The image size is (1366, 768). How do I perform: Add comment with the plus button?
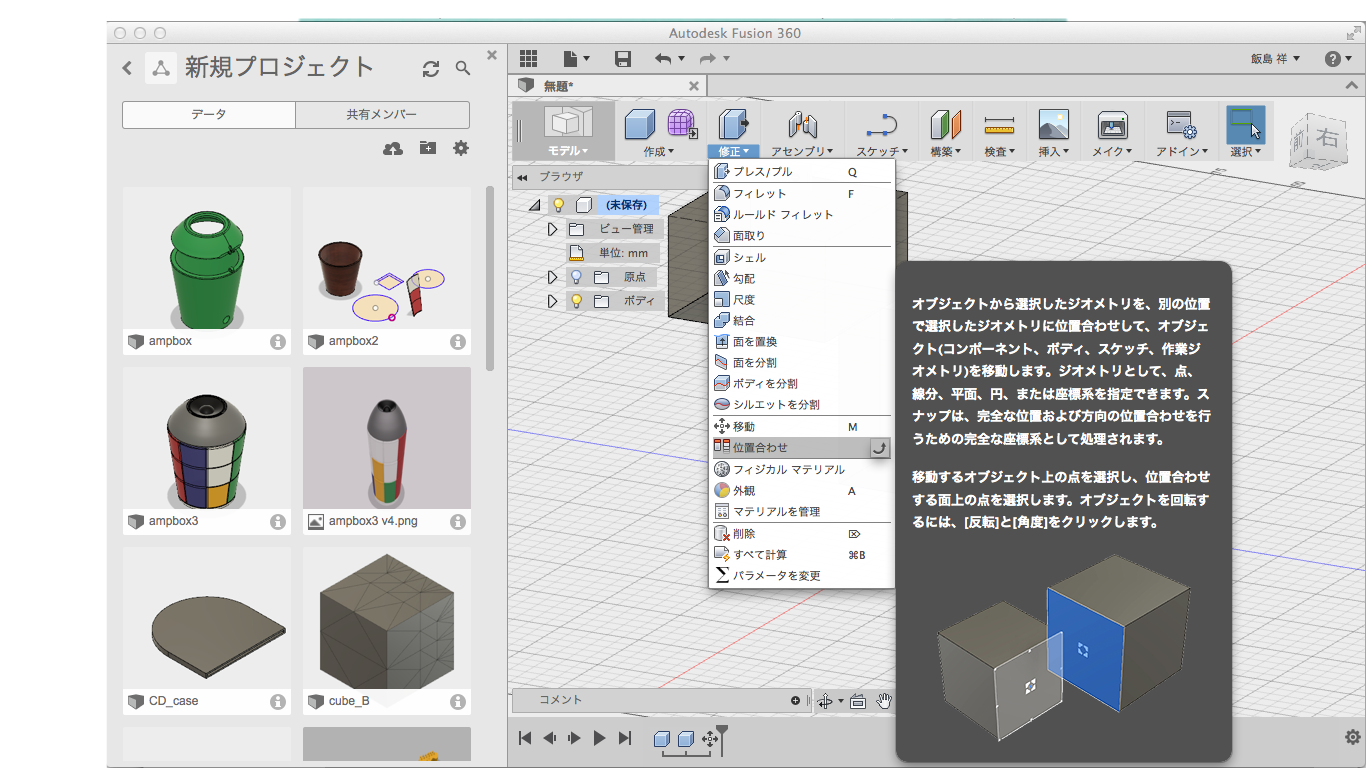click(x=796, y=701)
